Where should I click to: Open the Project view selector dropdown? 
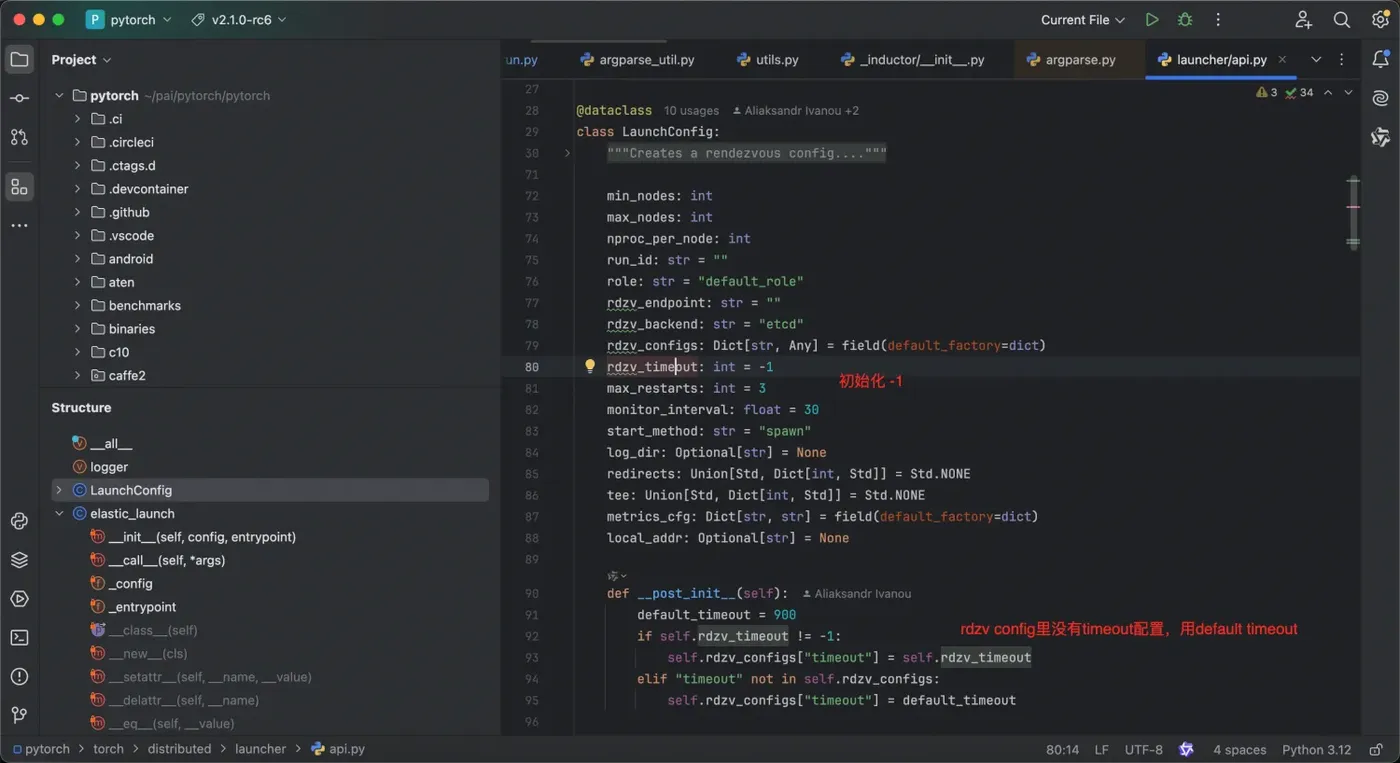(x=82, y=60)
